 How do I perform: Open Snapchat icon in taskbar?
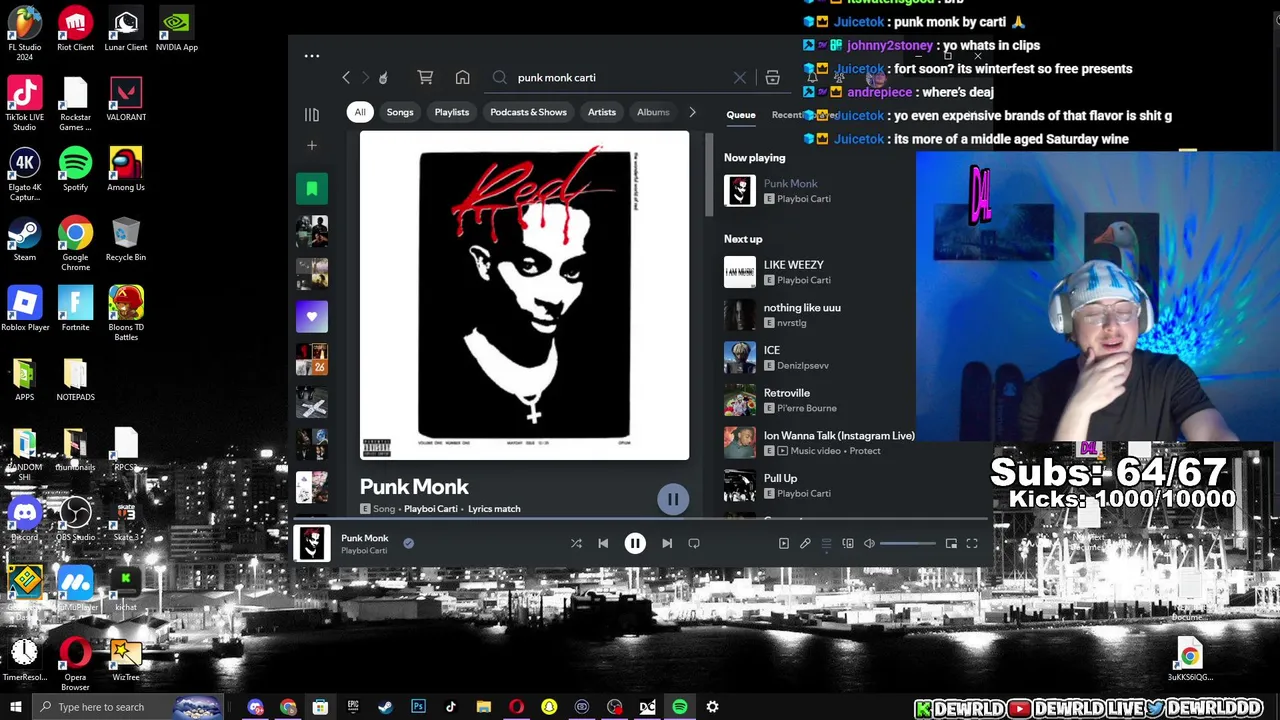(549, 707)
